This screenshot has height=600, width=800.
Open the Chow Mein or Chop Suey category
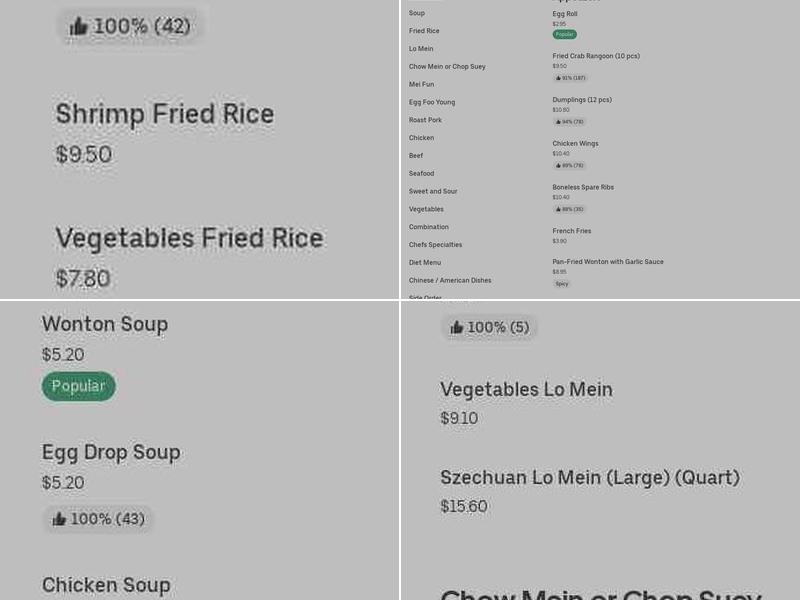448,66
